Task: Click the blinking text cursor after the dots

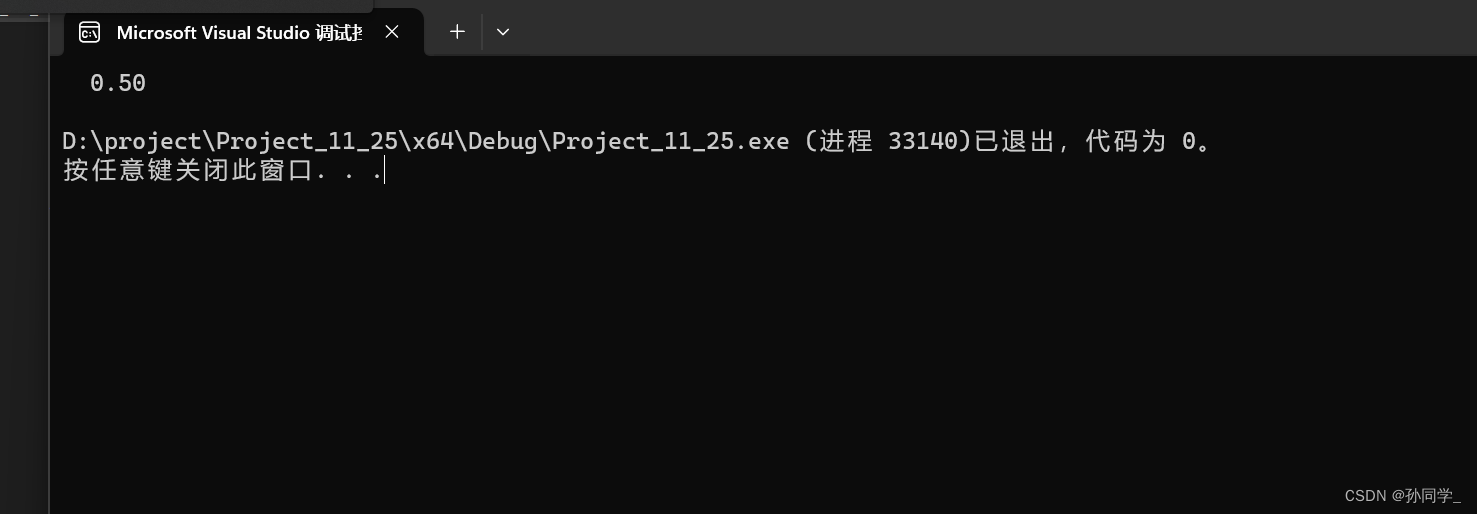Action: tap(385, 171)
